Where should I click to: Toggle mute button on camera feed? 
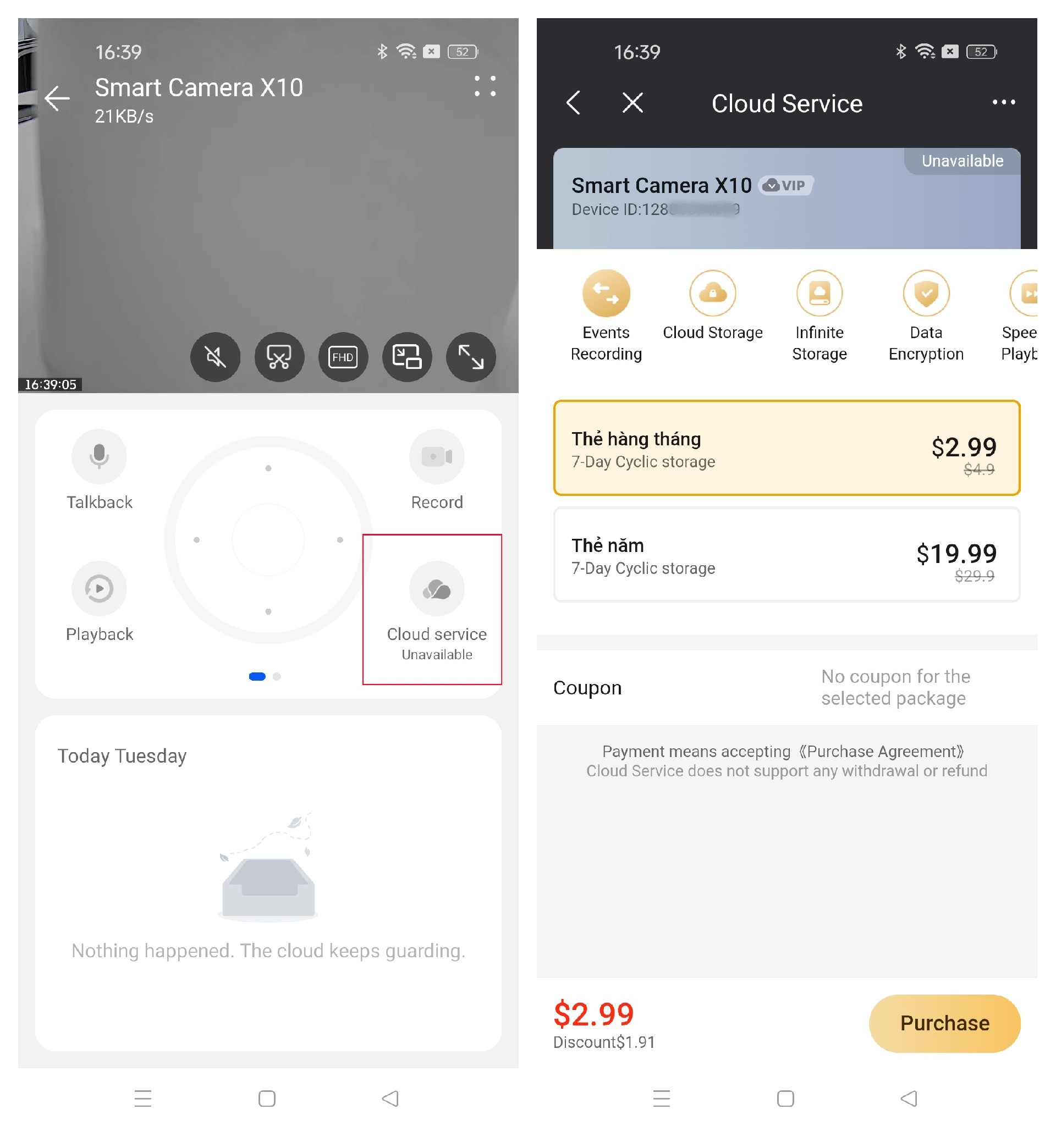coord(215,355)
